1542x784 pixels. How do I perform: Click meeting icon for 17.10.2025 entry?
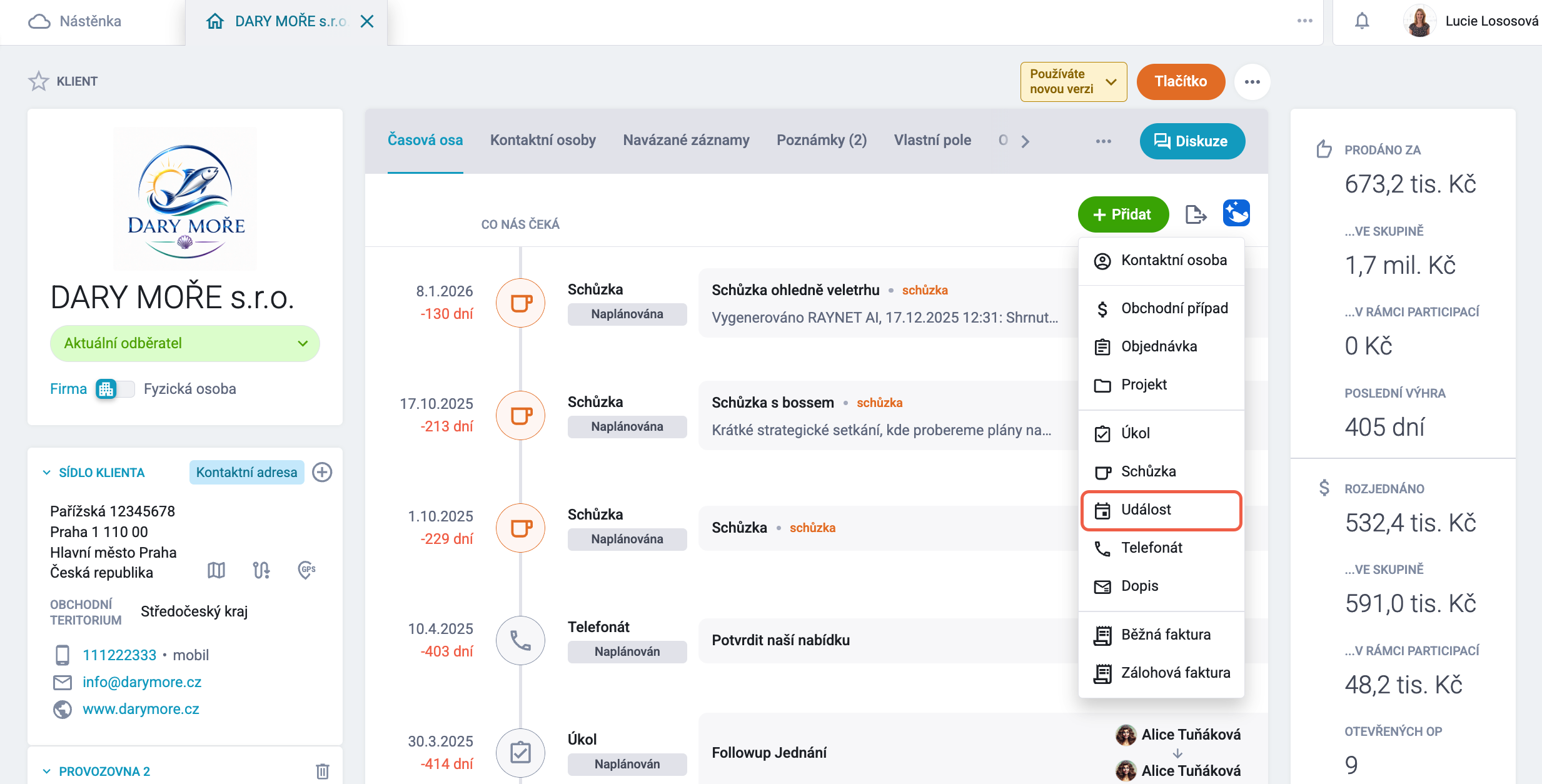pyautogui.click(x=520, y=416)
